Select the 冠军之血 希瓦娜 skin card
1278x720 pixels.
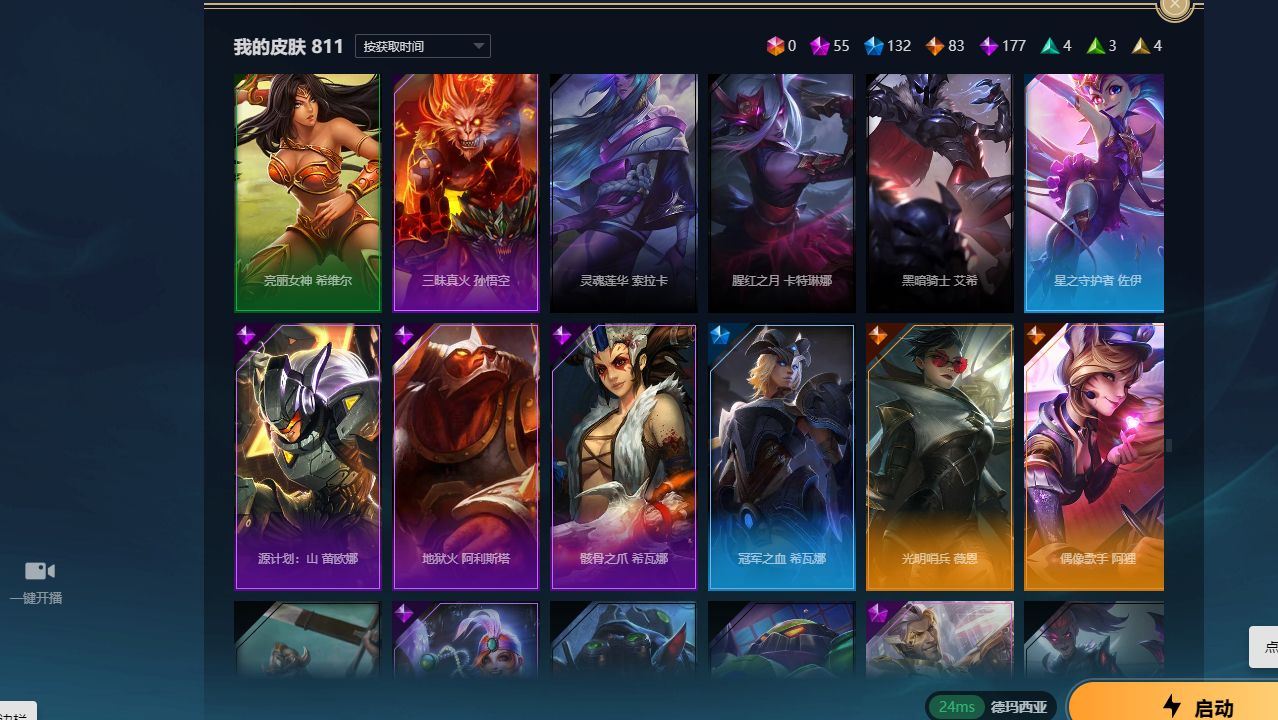[x=781, y=457]
